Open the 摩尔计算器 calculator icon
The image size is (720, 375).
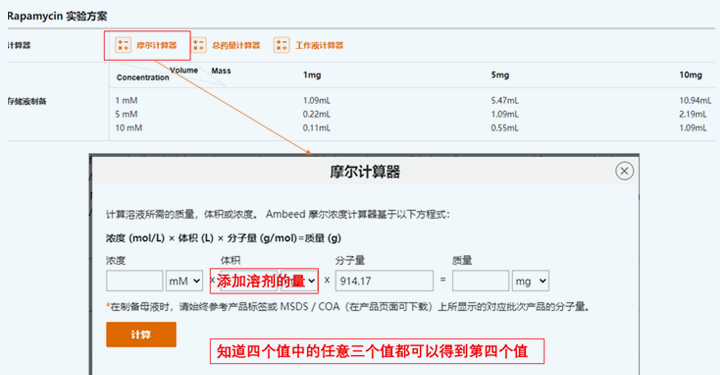coord(123,45)
